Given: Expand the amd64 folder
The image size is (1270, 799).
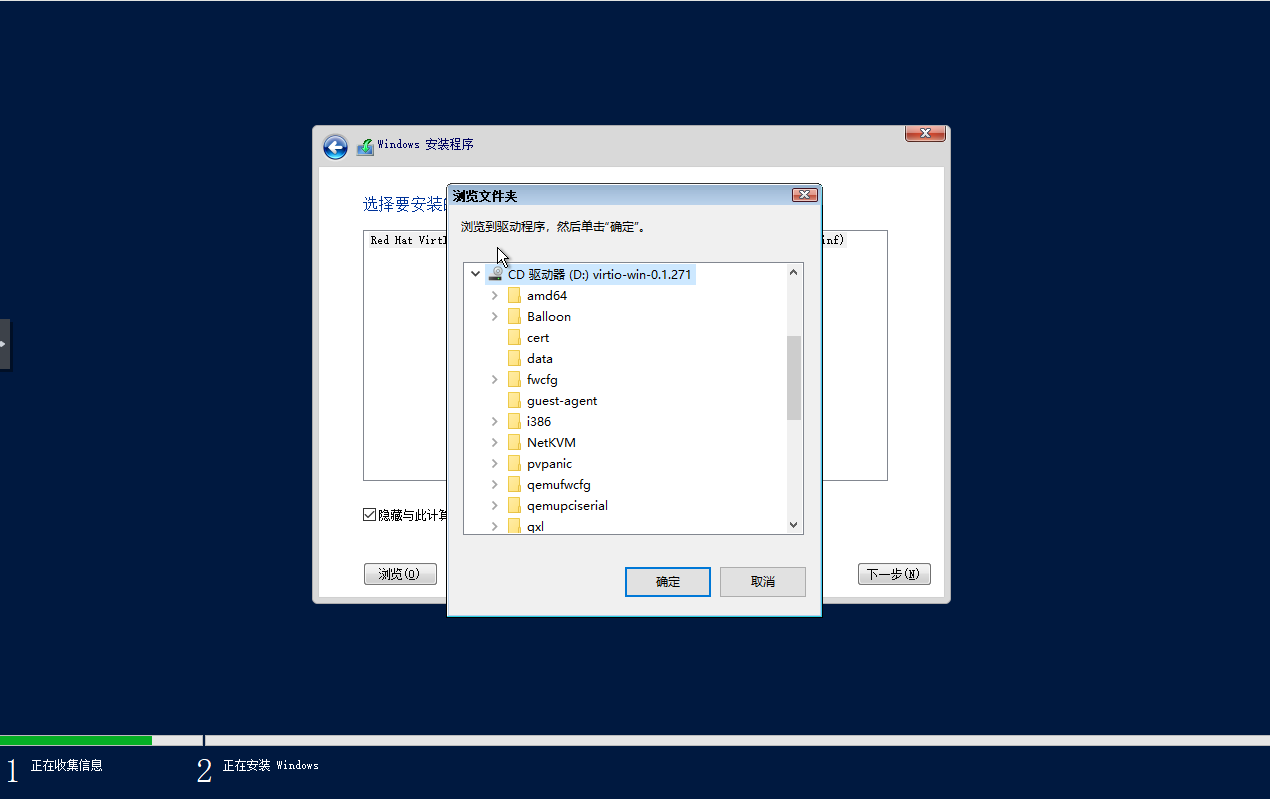Looking at the screenshot, I should coord(494,296).
